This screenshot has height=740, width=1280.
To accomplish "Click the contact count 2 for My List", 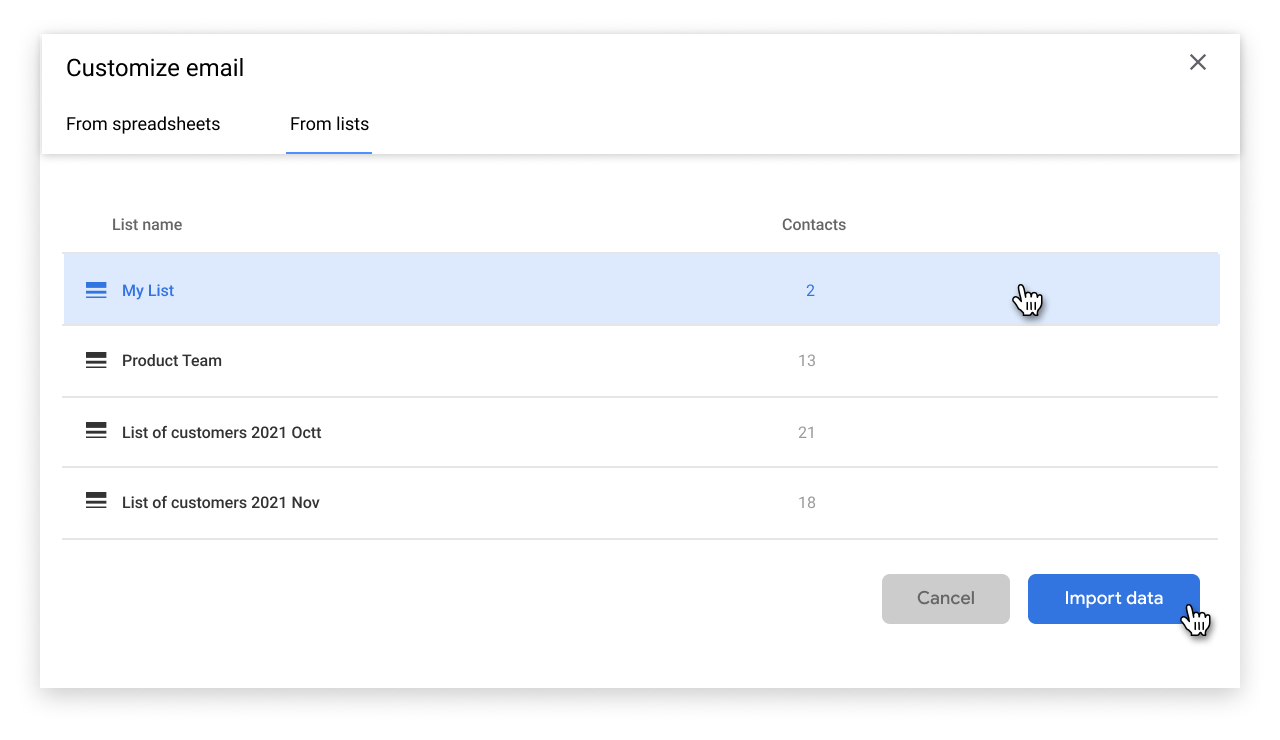I will point(810,291).
